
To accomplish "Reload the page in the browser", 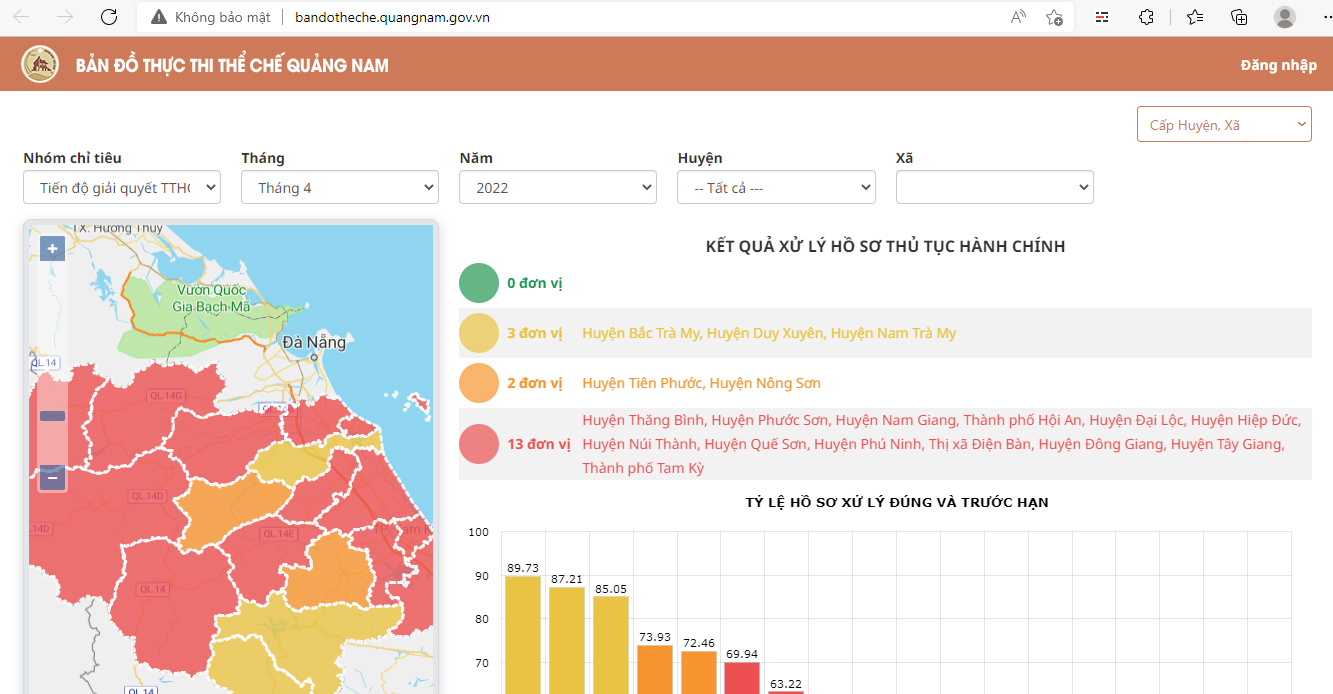I will pyautogui.click(x=110, y=17).
